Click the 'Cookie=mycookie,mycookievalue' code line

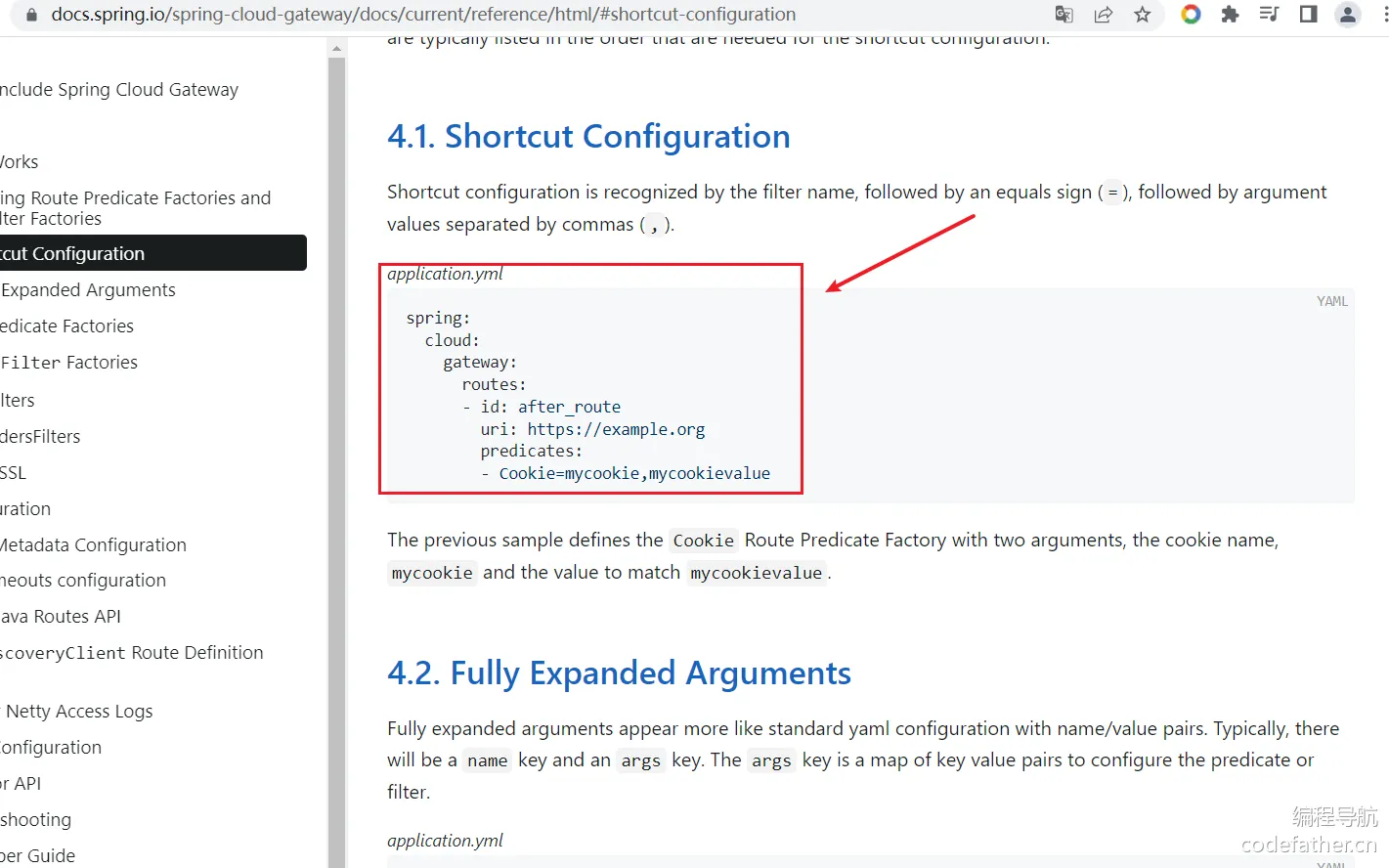626,474
